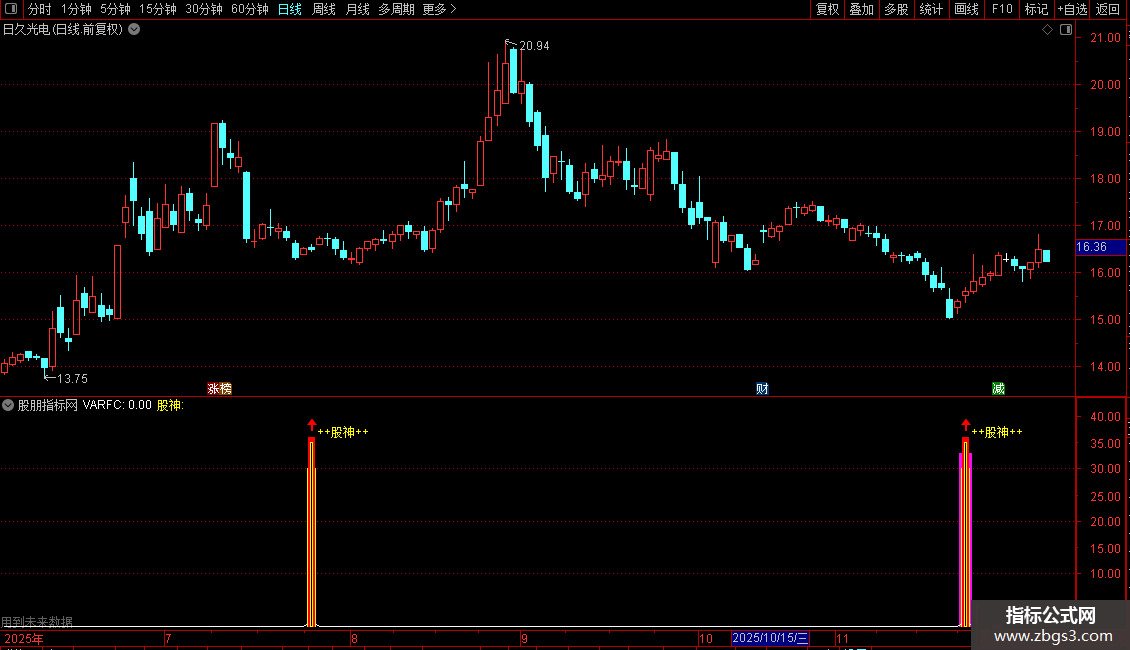The height and width of the screenshot is (650, 1130).
Task: Switch to 日线 daily chart
Action: [290, 9]
